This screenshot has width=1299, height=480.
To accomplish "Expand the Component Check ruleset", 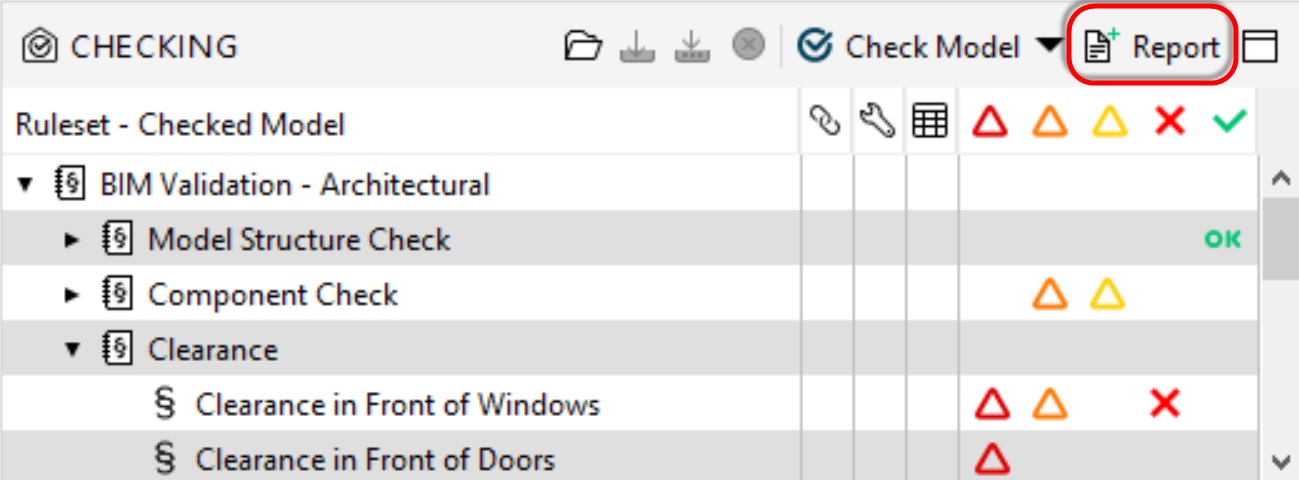I will [72, 295].
